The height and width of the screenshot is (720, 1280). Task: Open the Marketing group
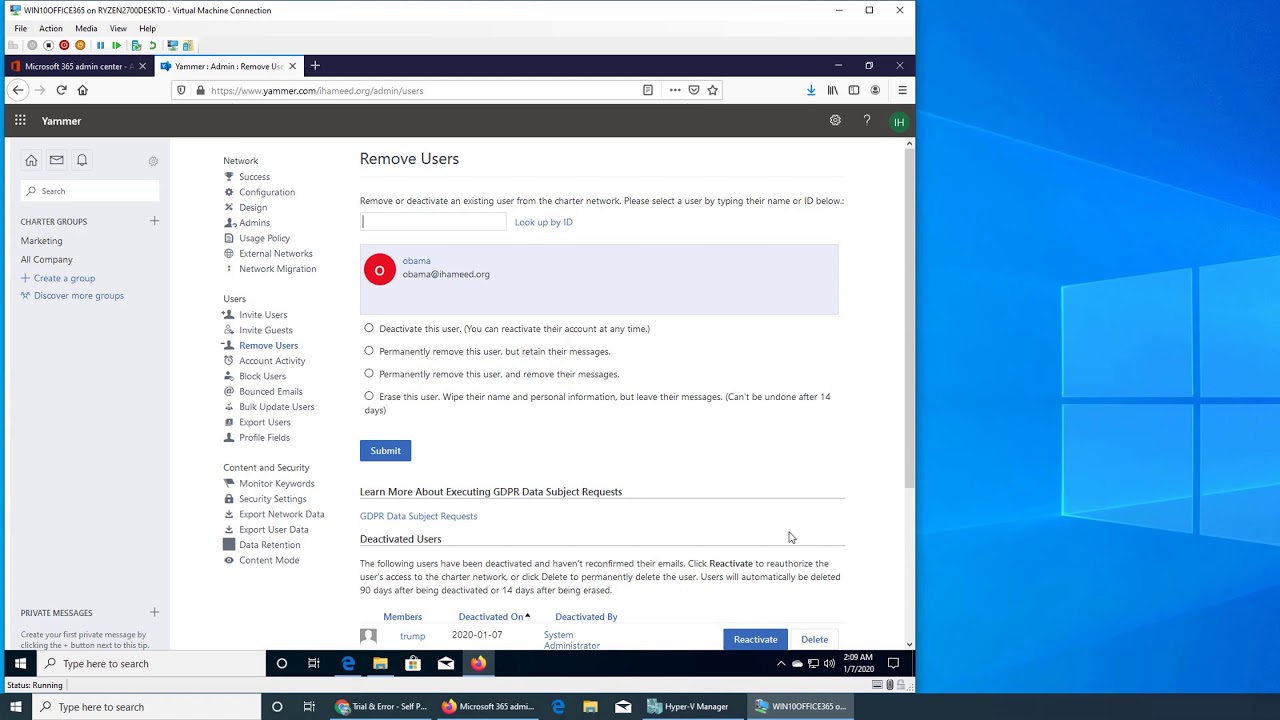[41, 241]
